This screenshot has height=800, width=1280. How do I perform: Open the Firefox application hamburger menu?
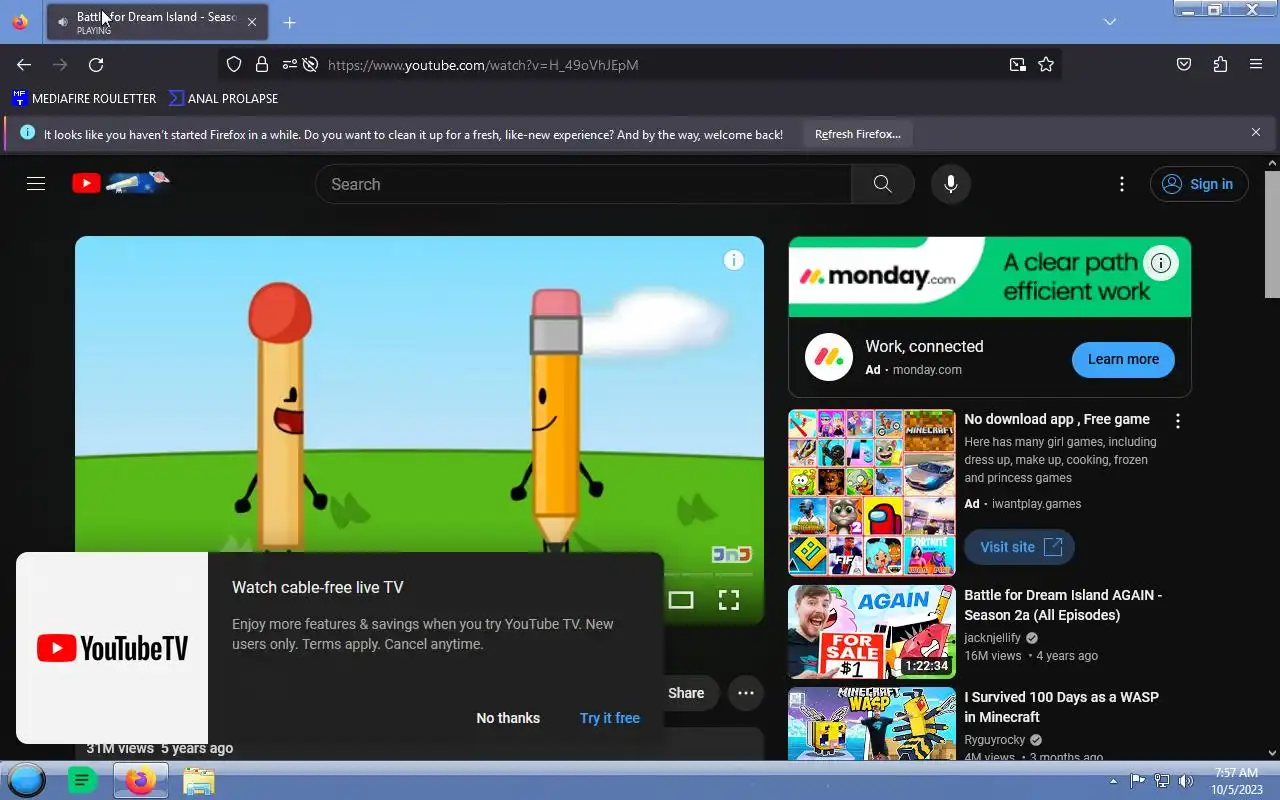(1256, 65)
